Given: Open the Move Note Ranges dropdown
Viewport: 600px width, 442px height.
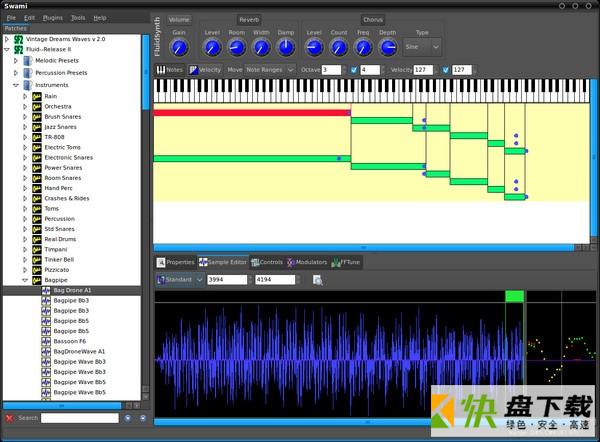Looking at the screenshot, I should click(270, 70).
